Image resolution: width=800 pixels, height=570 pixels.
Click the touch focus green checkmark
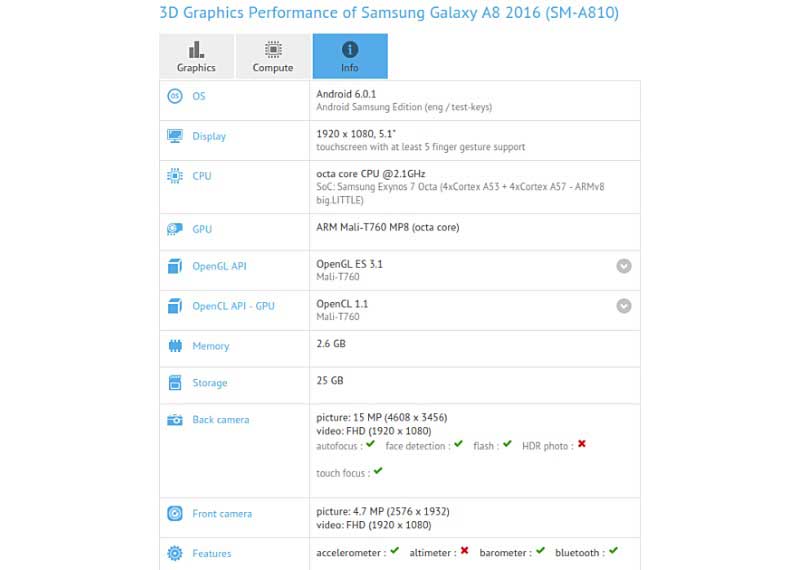[x=378, y=471]
